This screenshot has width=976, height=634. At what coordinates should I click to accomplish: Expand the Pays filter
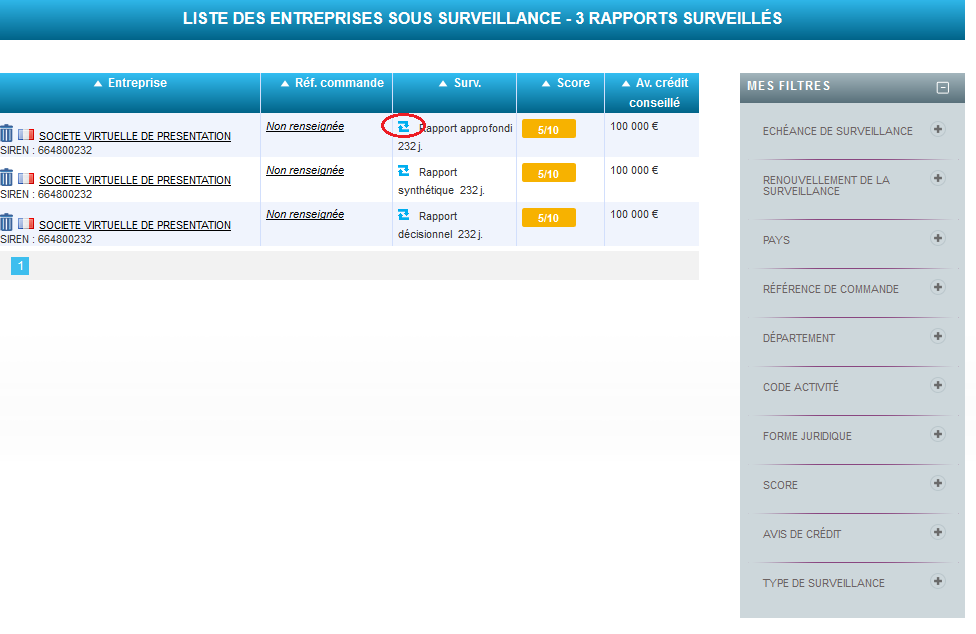(x=937, y=238)
